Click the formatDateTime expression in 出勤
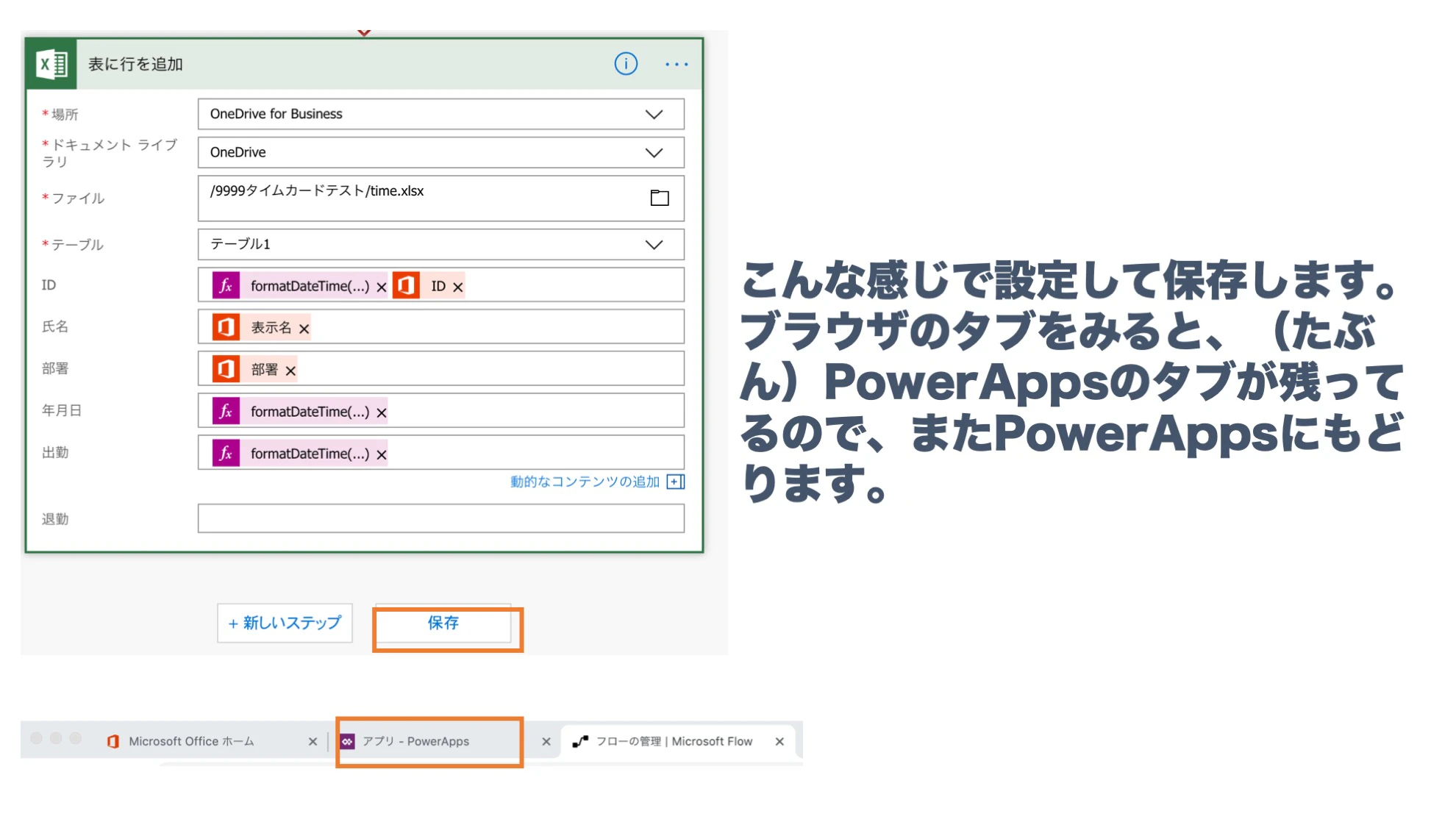The width and height of the screenshot is (1456, 819). click(x=310, y=454)
